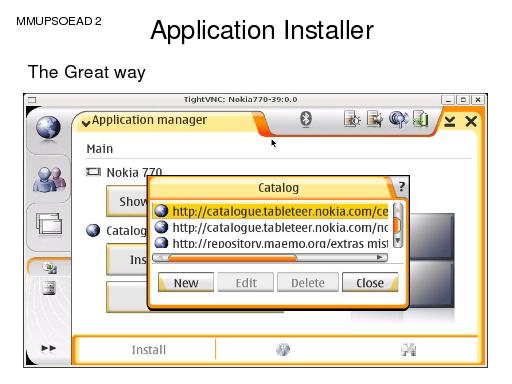The width and height of the screenshot is (512, 384).
Task: Click the Bluetooth status icon
Action: coord(306,119)
